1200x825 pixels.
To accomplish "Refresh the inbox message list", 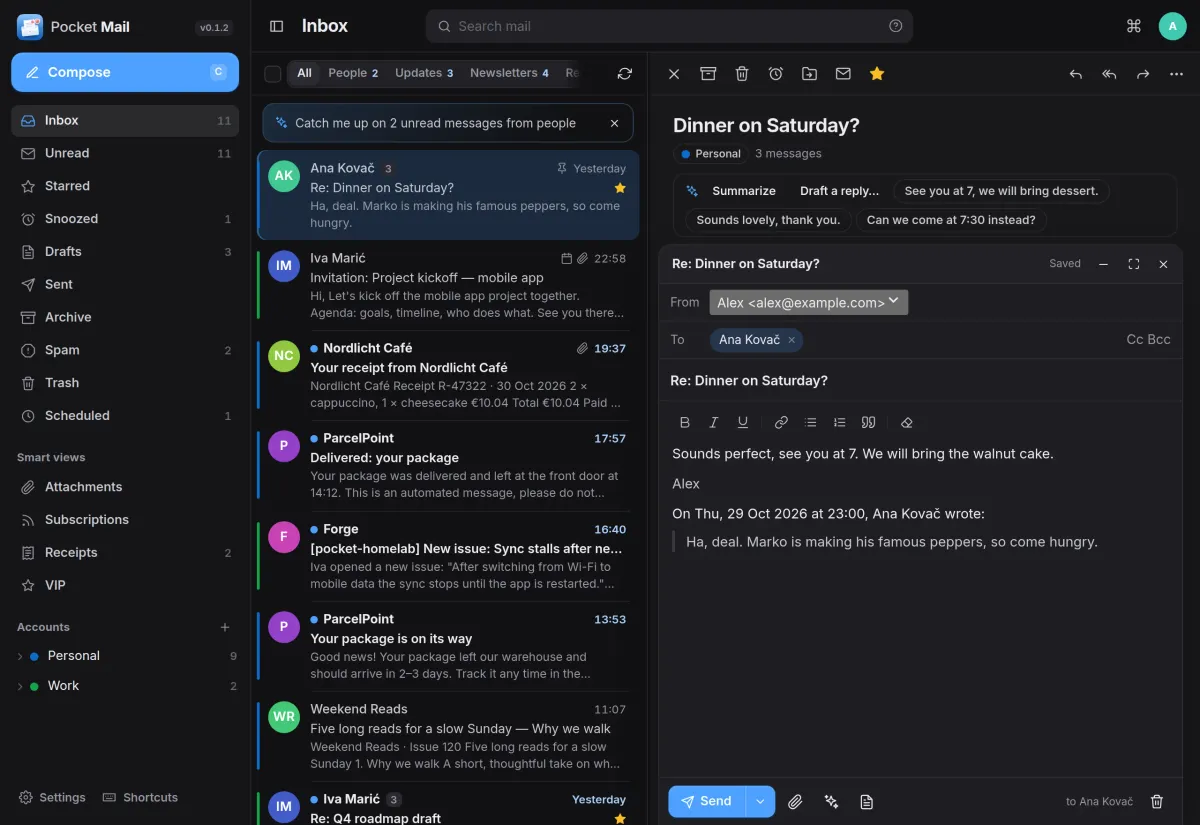I will click(625, 73).
